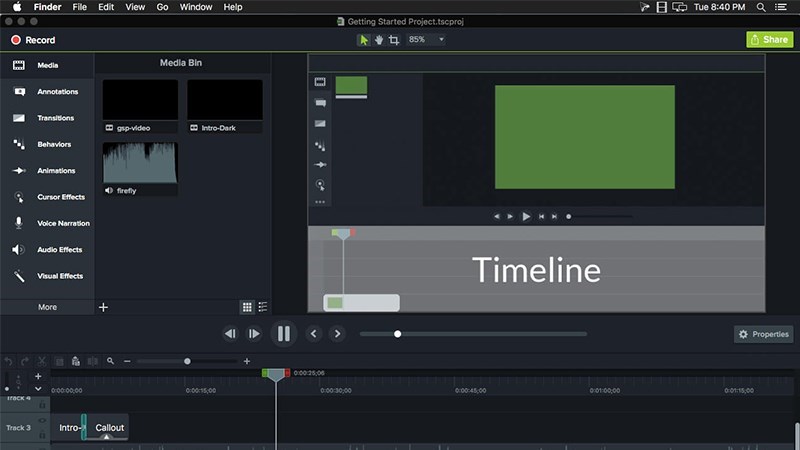Screen dimensions: 800x450
Task: Click the timeline zoom slider handle
Action: (187, 361)
